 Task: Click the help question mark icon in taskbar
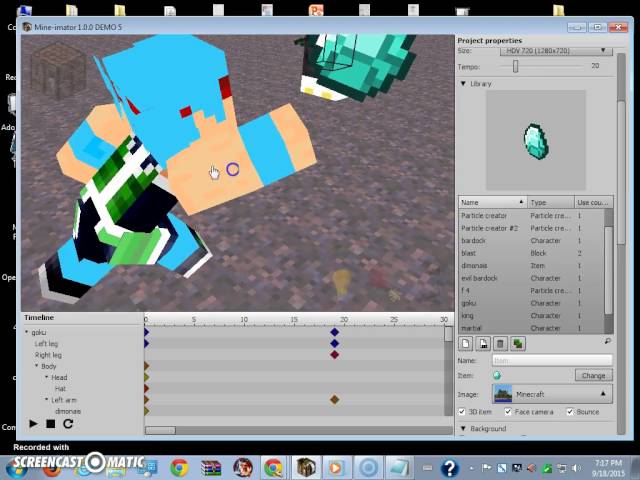(449, 468)
